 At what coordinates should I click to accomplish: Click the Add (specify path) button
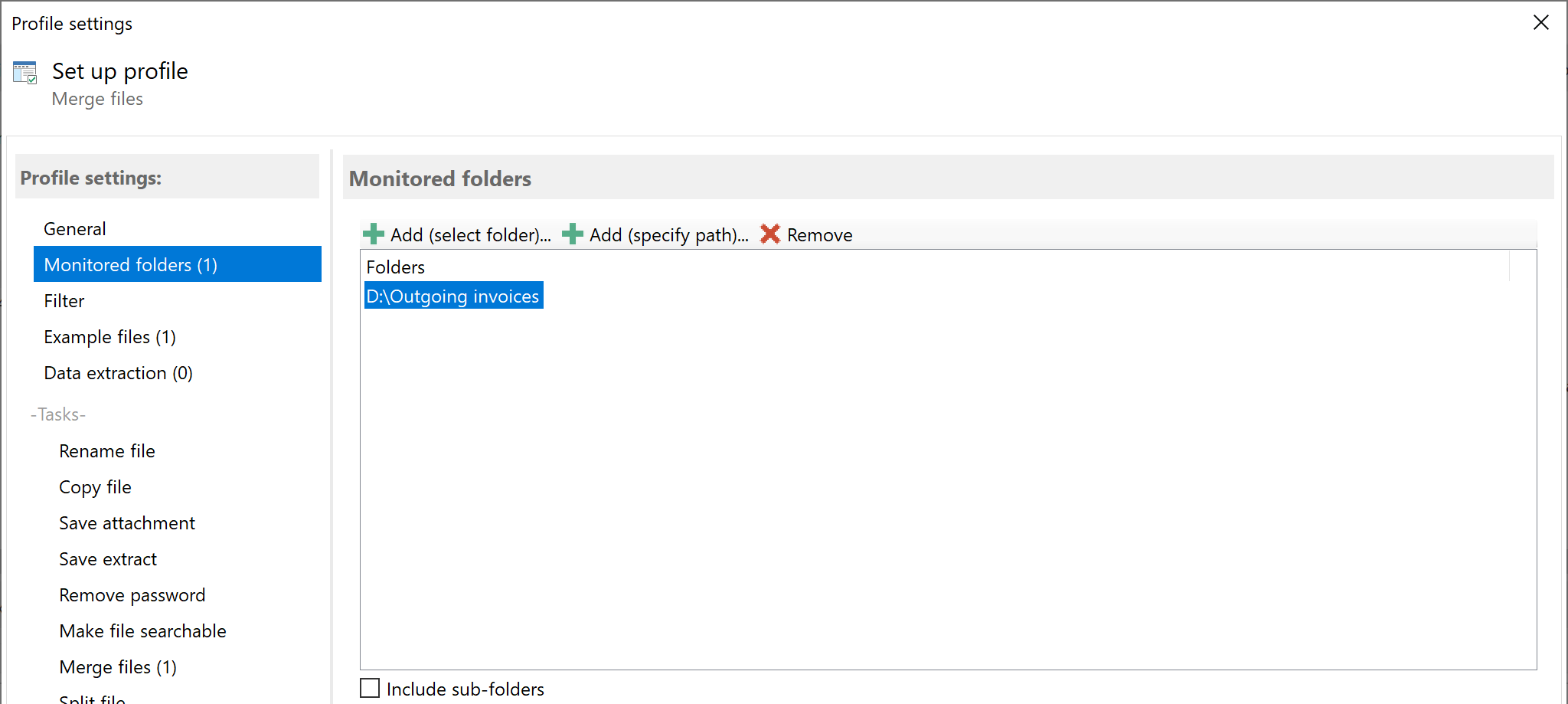coord(669,234)
